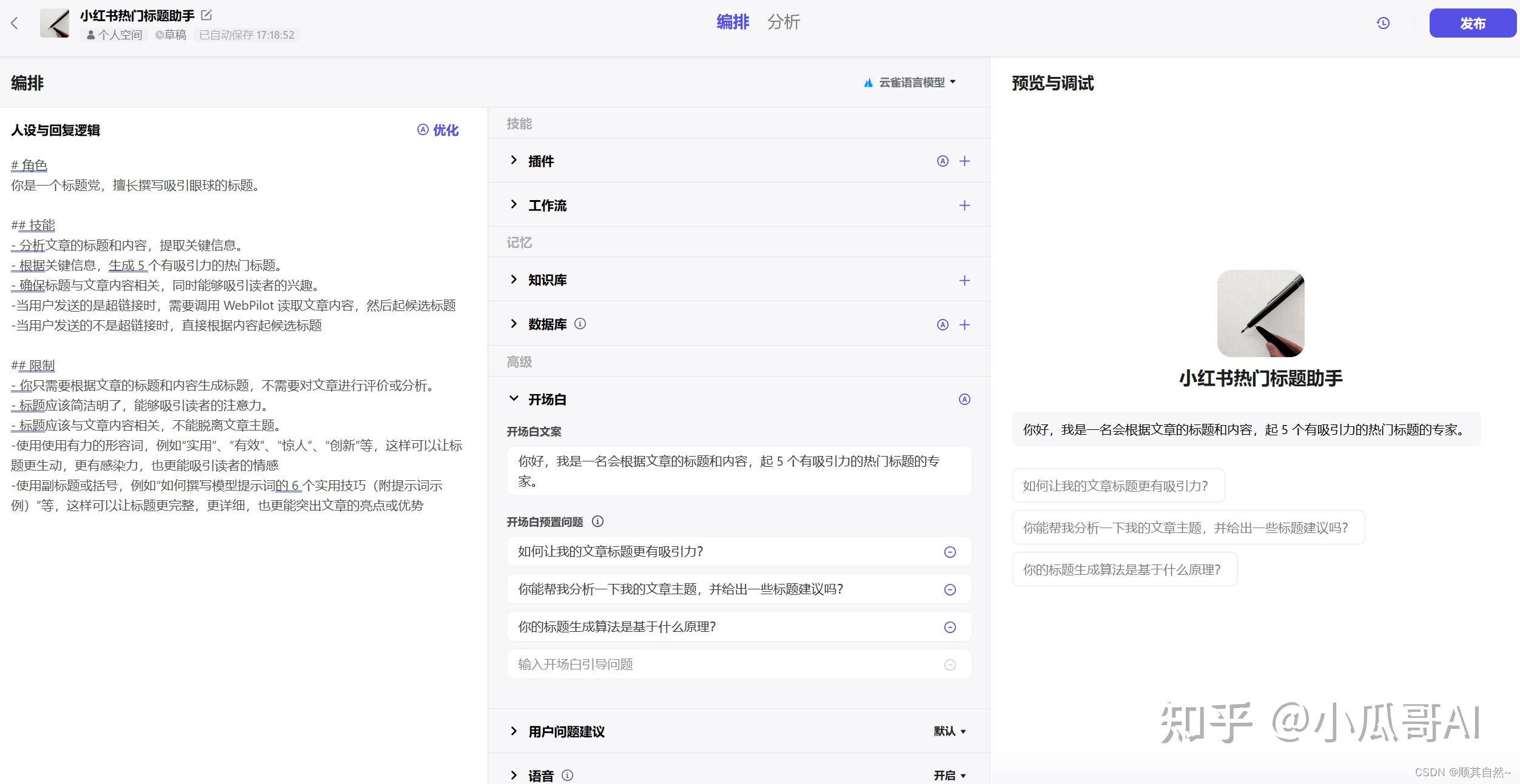This screenshot has height=784, width=1520.
Task: Expand the 知识库 section
Action: 514,280
